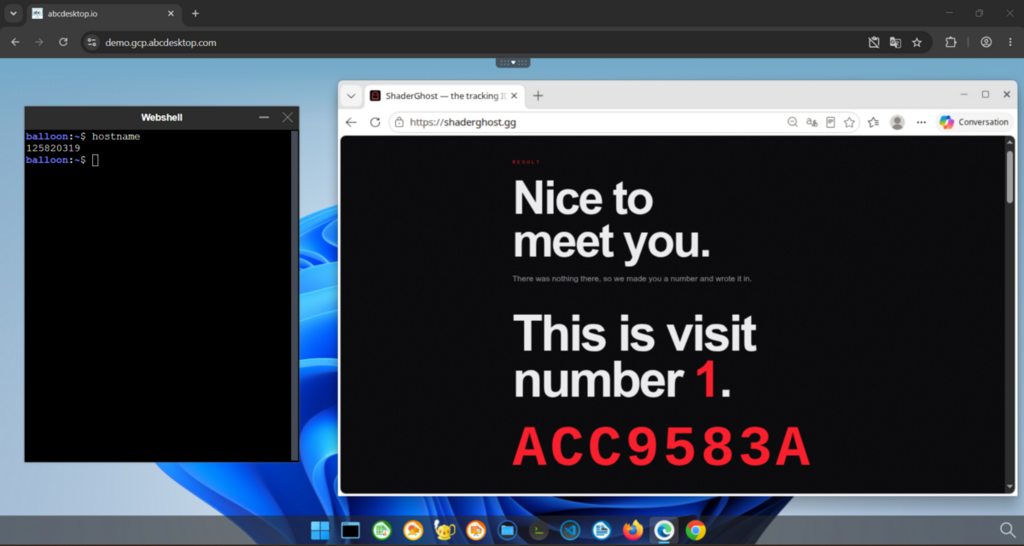Open Chrome three-dot menu

pyautogui.click(x=1010, y=42)
